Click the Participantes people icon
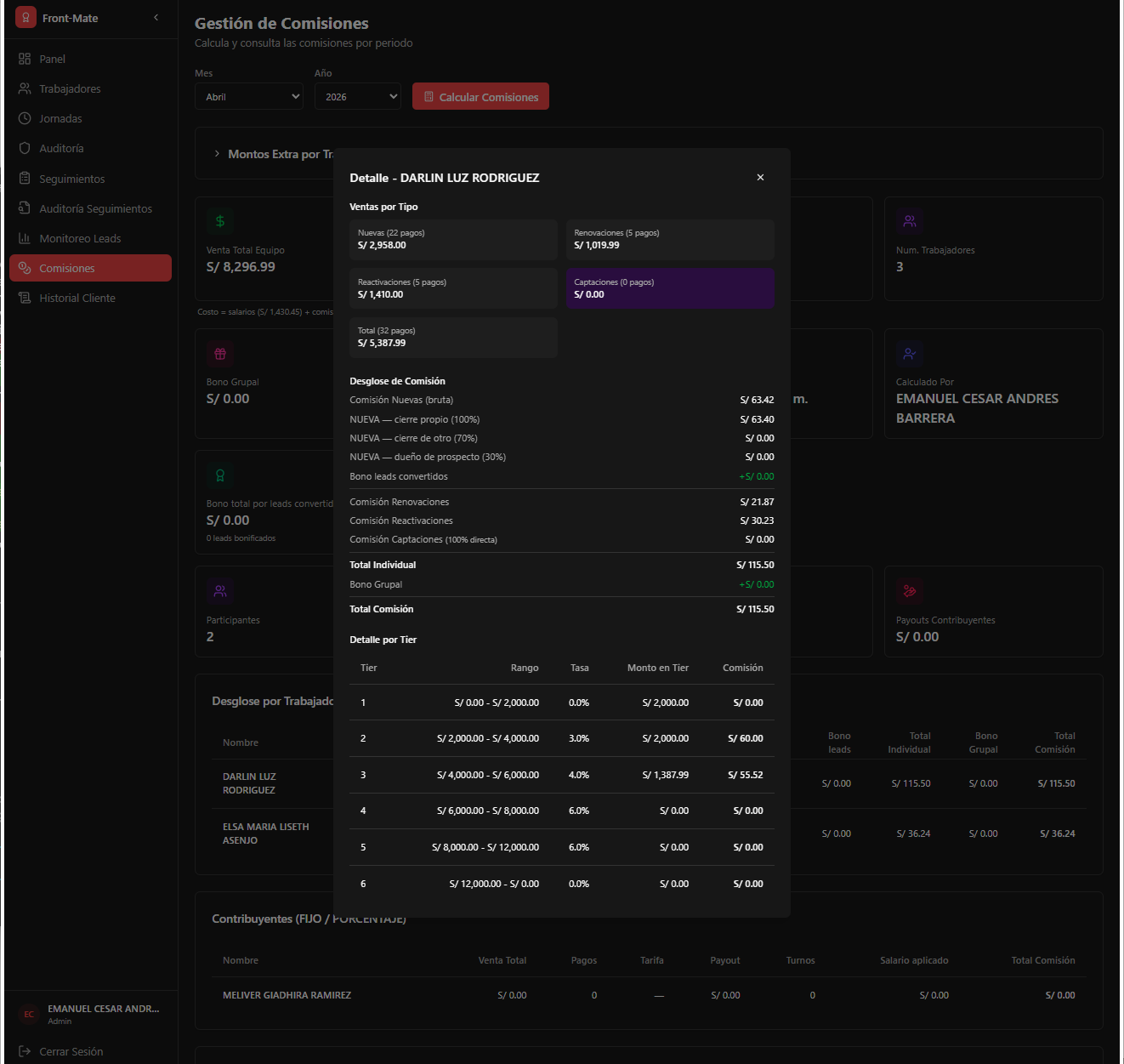This screenshot has height=1064, width=1124. point(220,591)
